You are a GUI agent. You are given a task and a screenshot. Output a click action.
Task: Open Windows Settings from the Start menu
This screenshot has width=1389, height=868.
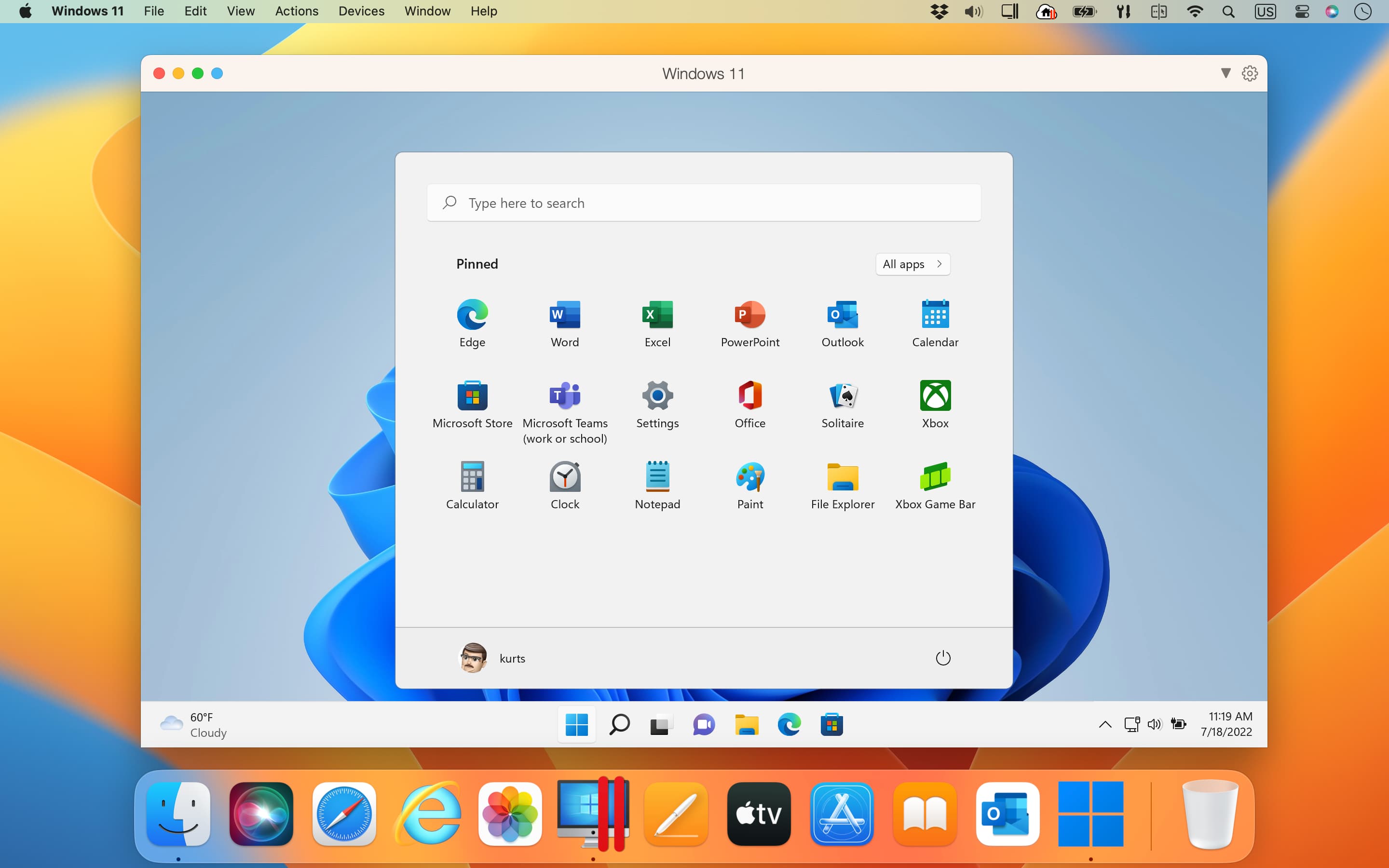pos(657,396)
